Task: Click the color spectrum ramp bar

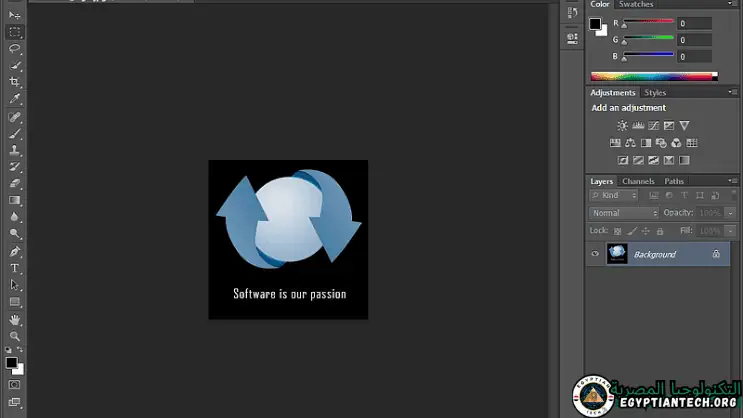Action: click(x=652, y=76)
